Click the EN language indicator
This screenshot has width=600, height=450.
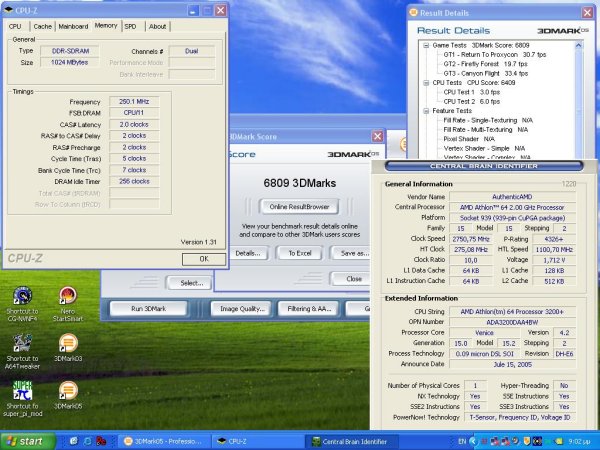(462, 442)
